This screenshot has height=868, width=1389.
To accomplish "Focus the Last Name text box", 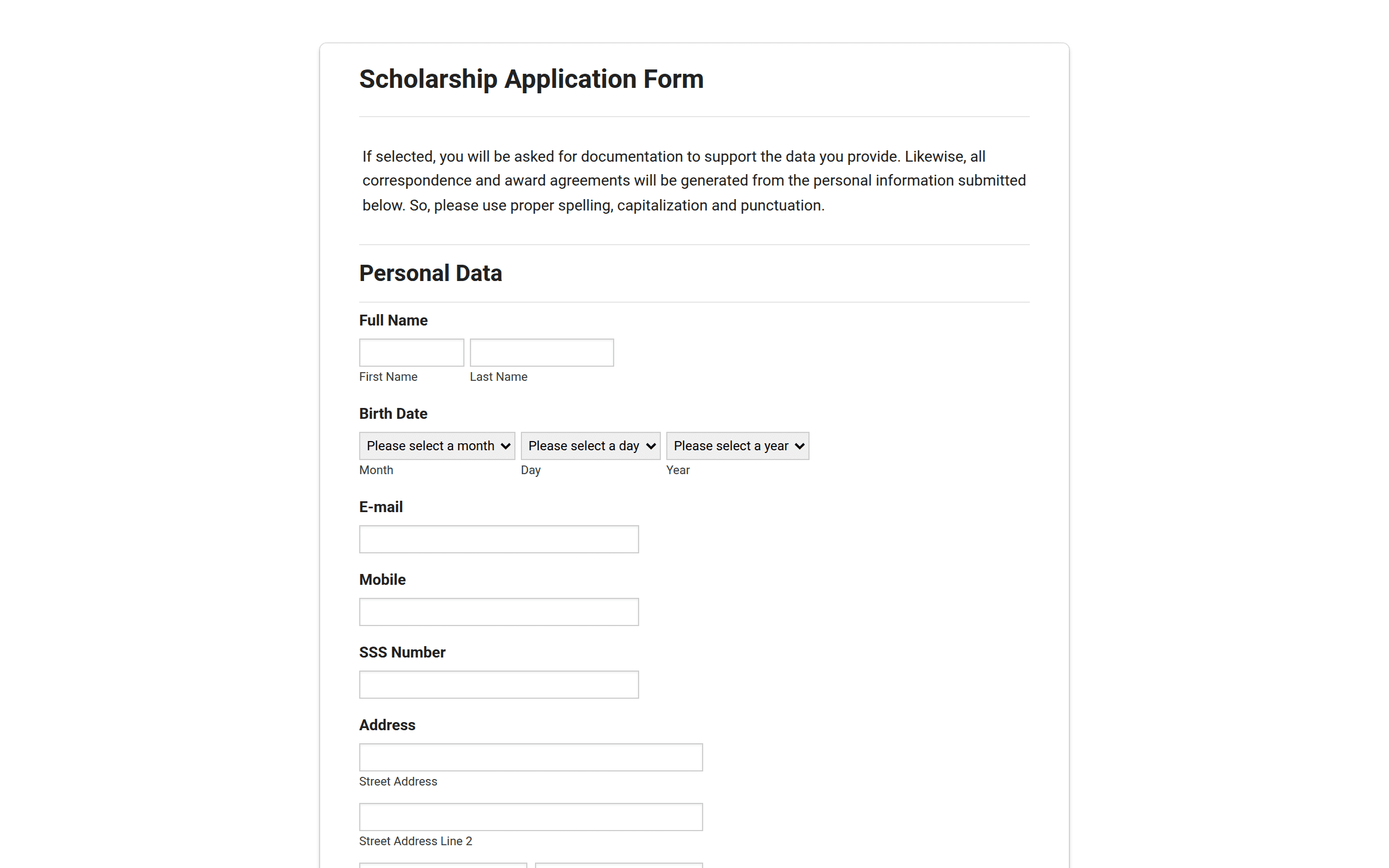I will point(542,353).
